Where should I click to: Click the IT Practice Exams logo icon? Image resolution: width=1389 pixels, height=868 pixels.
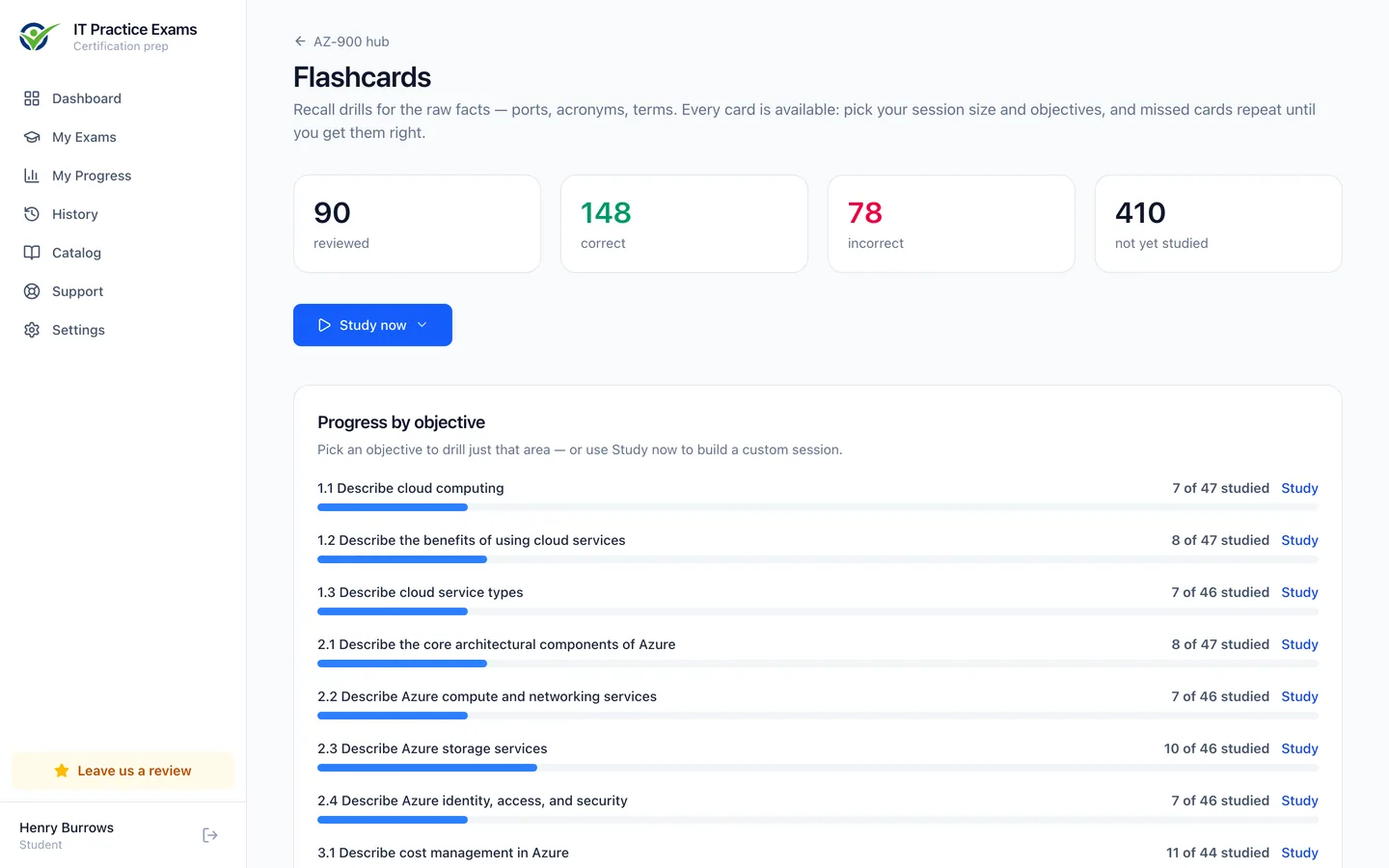[x=39, y=37]
